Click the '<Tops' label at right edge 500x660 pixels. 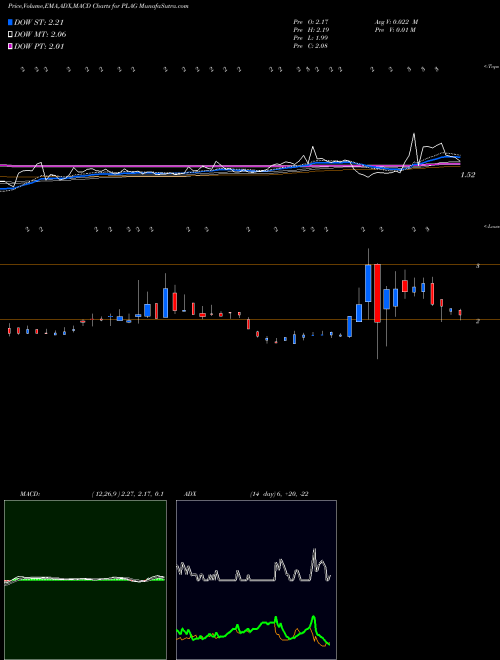tap(492, 67)
